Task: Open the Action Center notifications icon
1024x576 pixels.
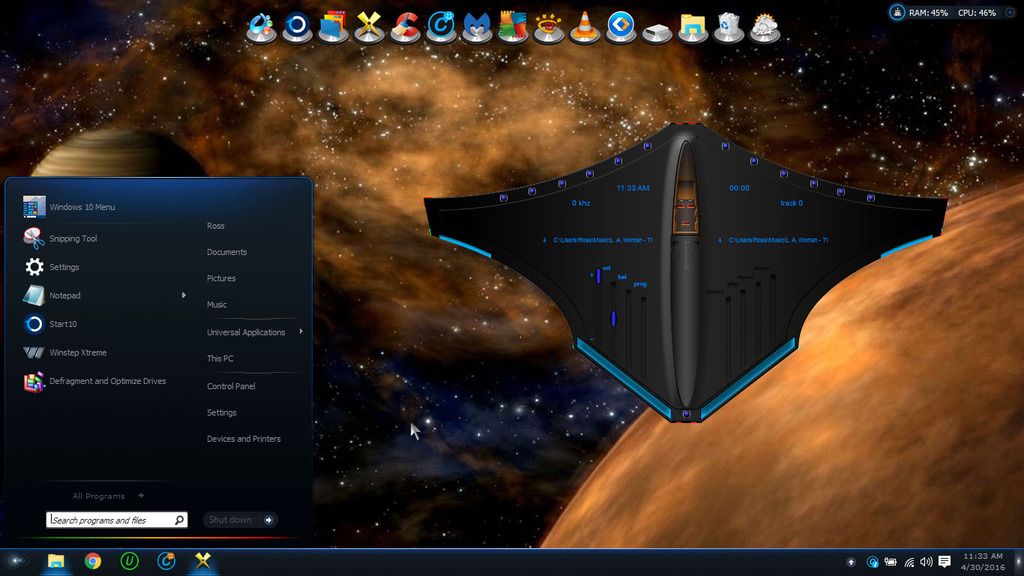Action: click(944, 562)
